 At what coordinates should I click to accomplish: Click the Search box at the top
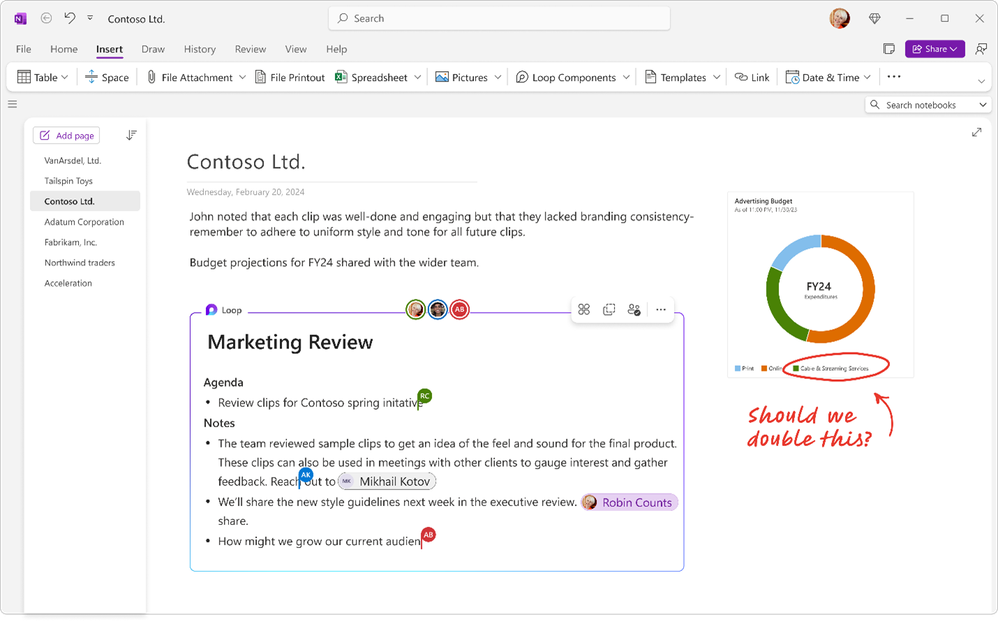[x=499, y=18]
